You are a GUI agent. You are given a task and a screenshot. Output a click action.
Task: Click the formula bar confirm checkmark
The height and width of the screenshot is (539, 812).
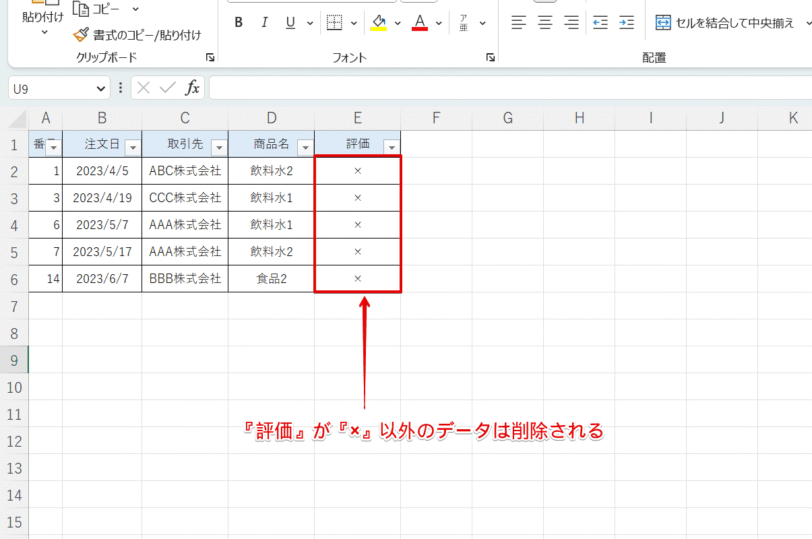point(167,89)
